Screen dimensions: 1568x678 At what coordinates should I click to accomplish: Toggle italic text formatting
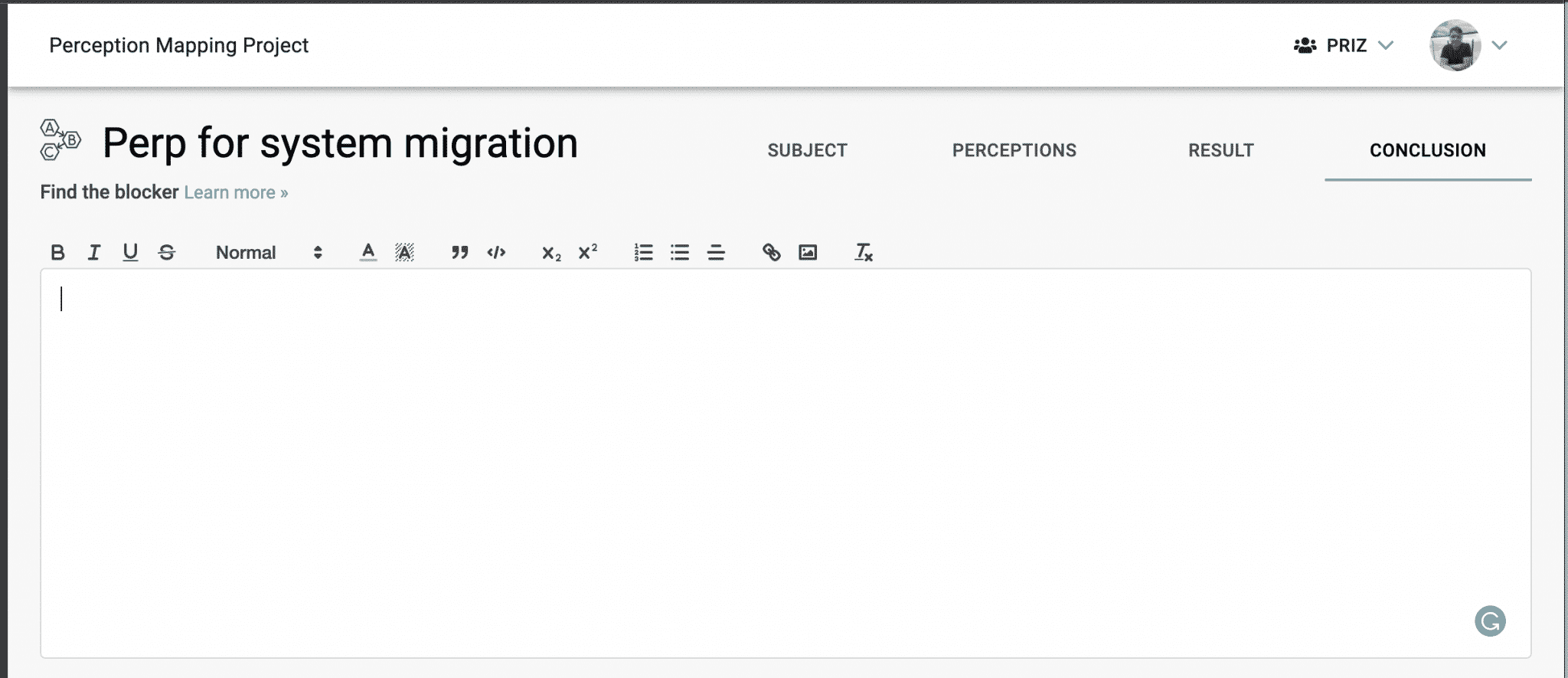pyautogui.click(x=94, y=252)
